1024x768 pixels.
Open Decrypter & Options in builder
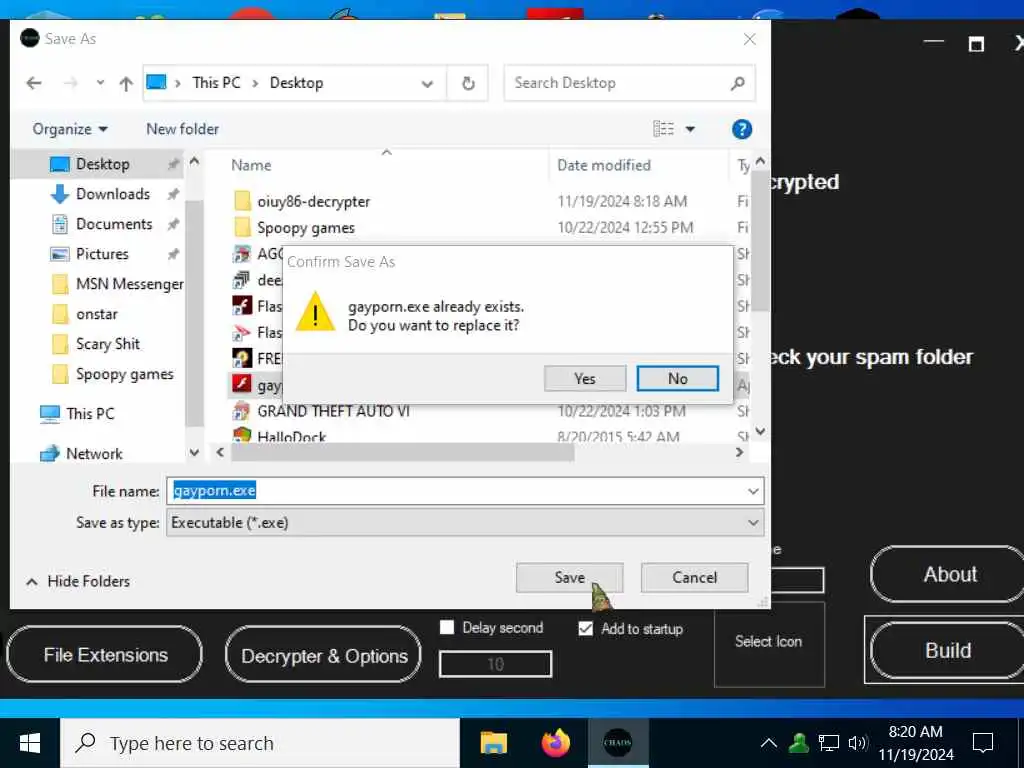(323, 655)
